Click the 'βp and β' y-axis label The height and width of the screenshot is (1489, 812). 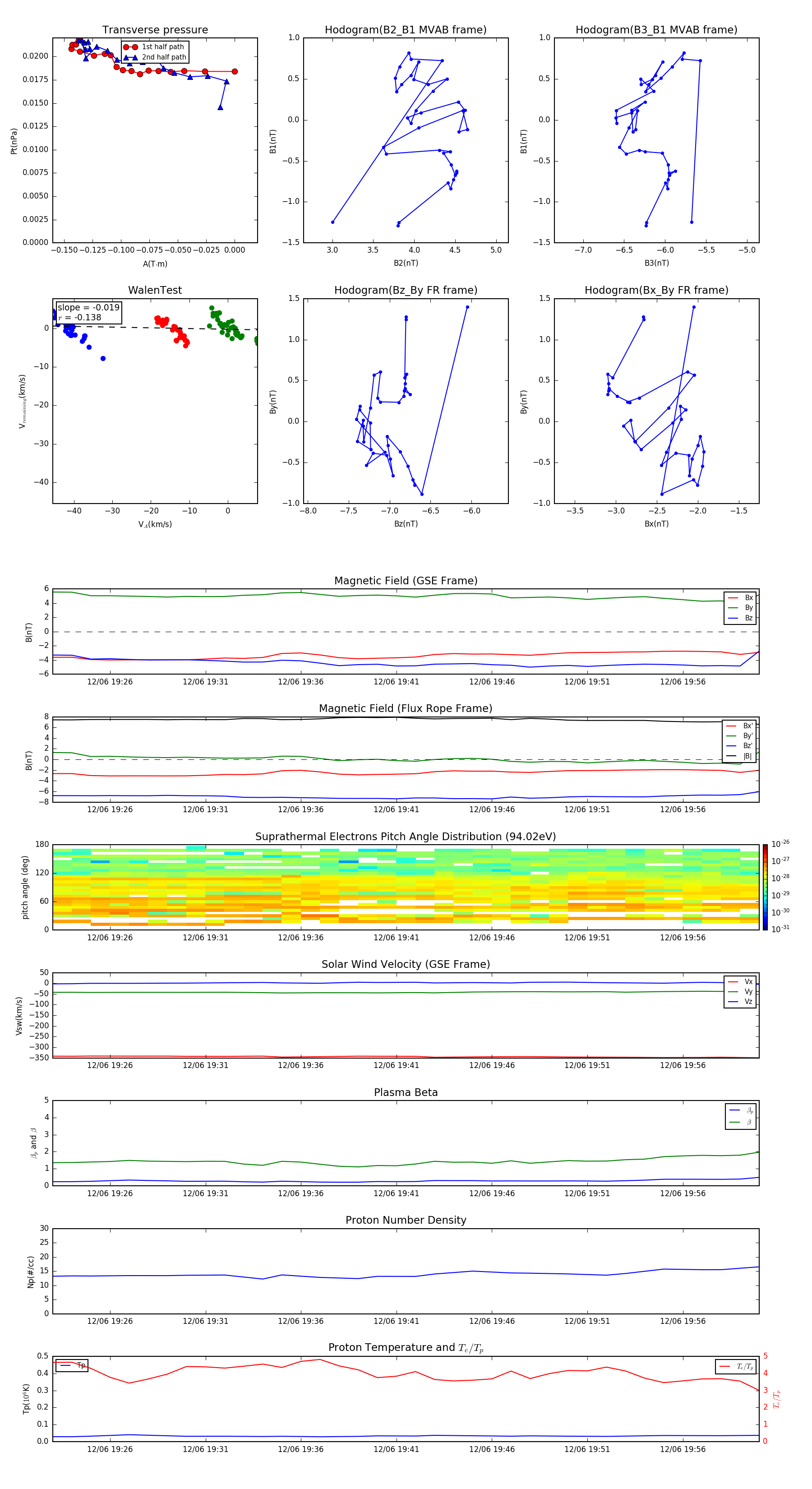[33, 1143]
